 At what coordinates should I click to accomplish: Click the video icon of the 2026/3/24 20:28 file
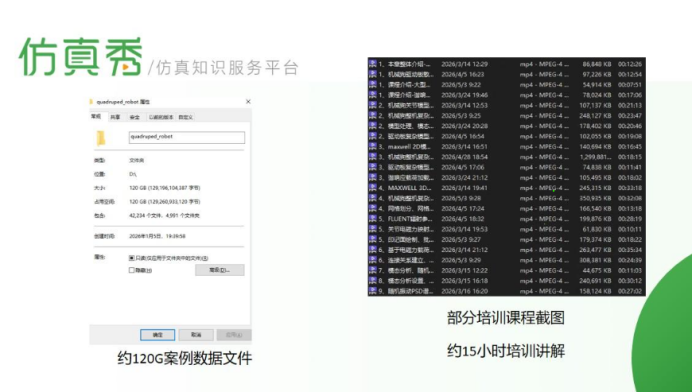[x=373, y=126]
